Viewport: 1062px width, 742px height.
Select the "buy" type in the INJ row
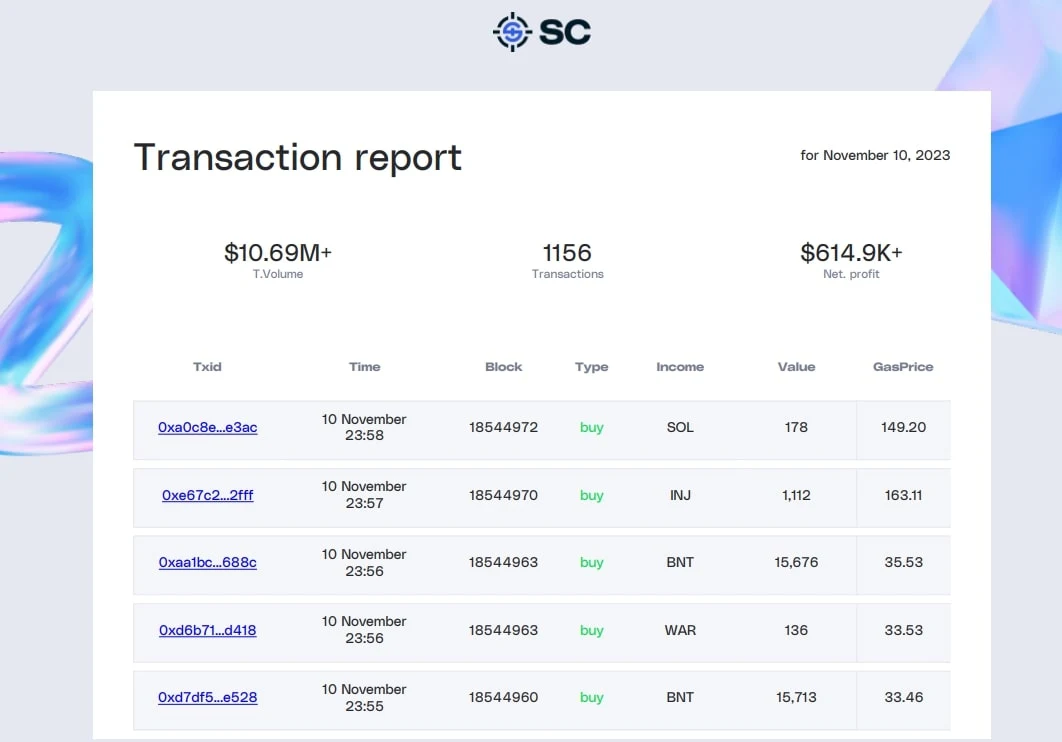pos(591,495)
